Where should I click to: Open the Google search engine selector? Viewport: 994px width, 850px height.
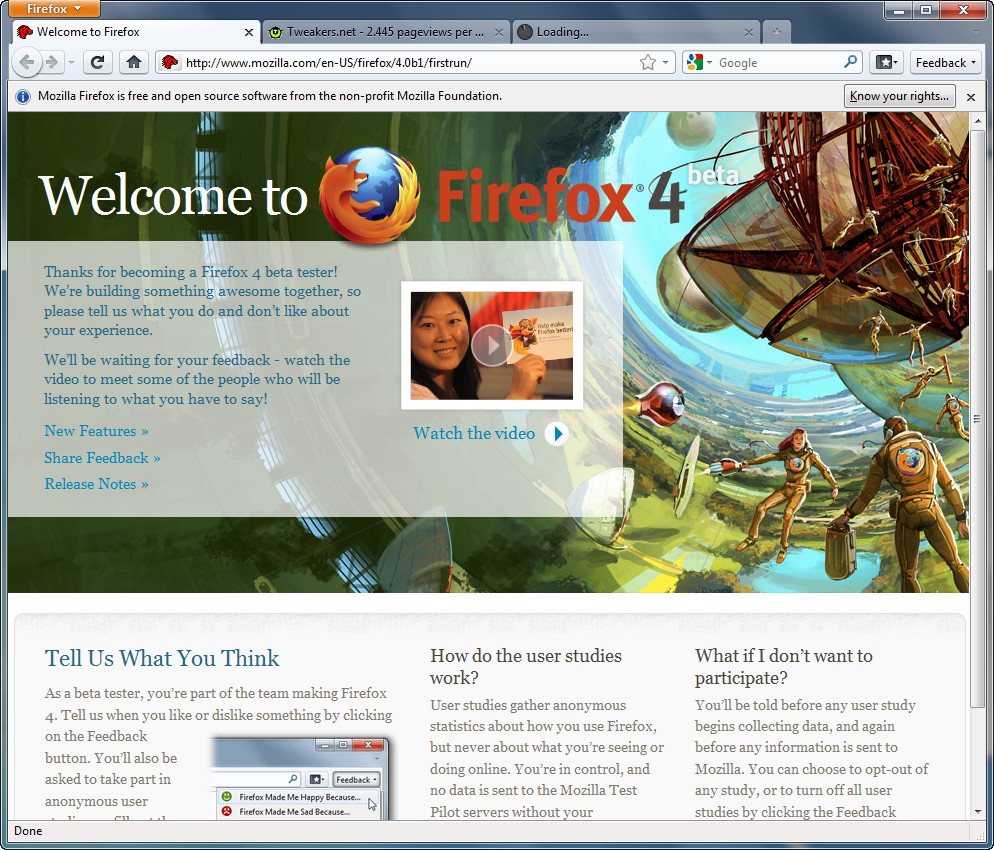pos(699,62)
